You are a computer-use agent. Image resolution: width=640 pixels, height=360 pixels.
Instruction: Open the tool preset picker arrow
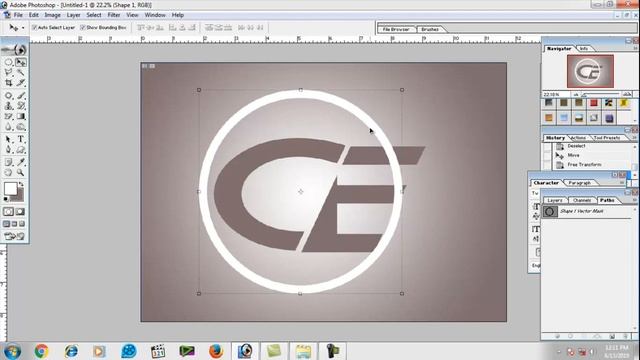[x=23, y=28]
